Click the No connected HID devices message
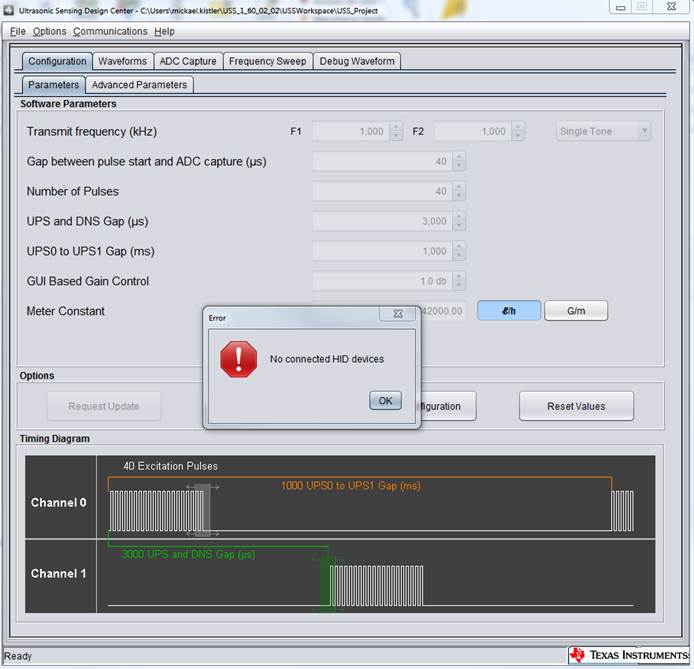 [327, 359]
